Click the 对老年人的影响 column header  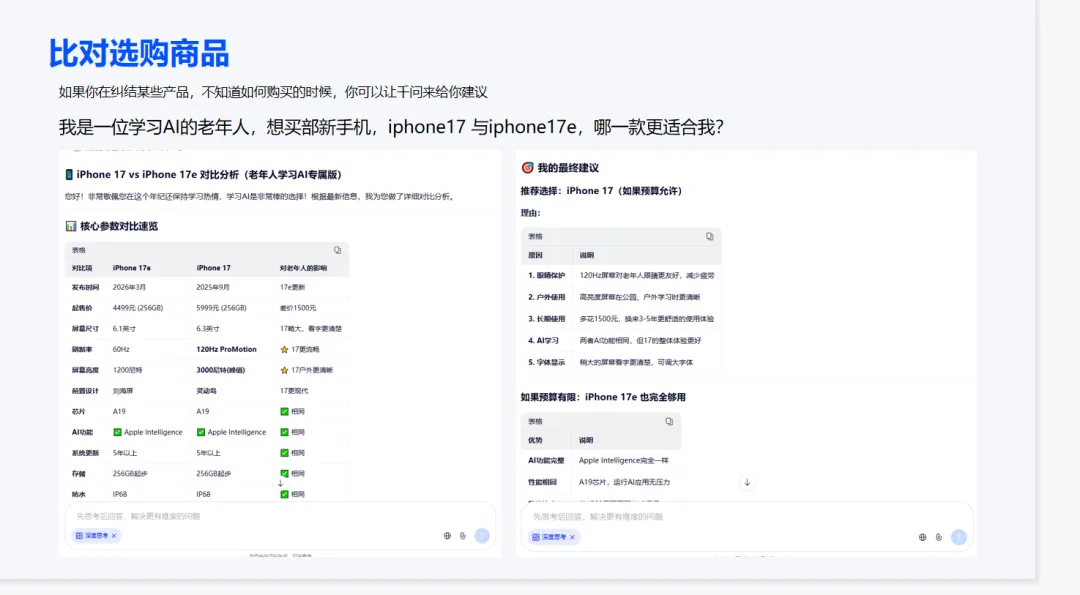[303, 268]
